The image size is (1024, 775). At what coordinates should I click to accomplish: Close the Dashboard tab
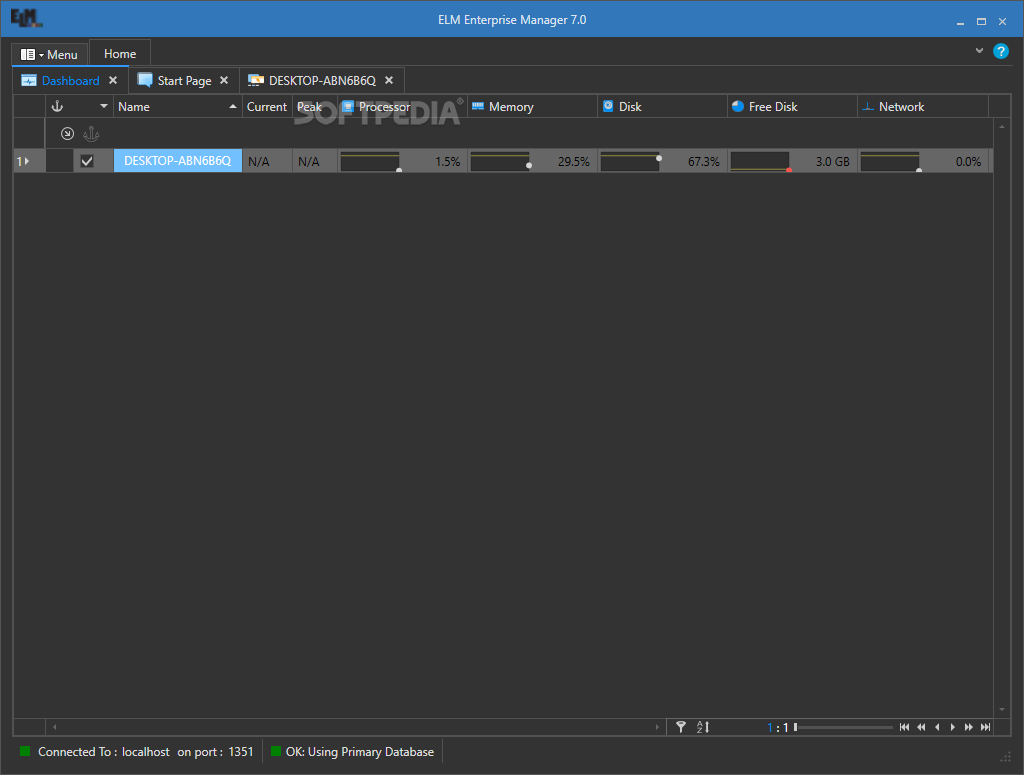coord(113,80)
